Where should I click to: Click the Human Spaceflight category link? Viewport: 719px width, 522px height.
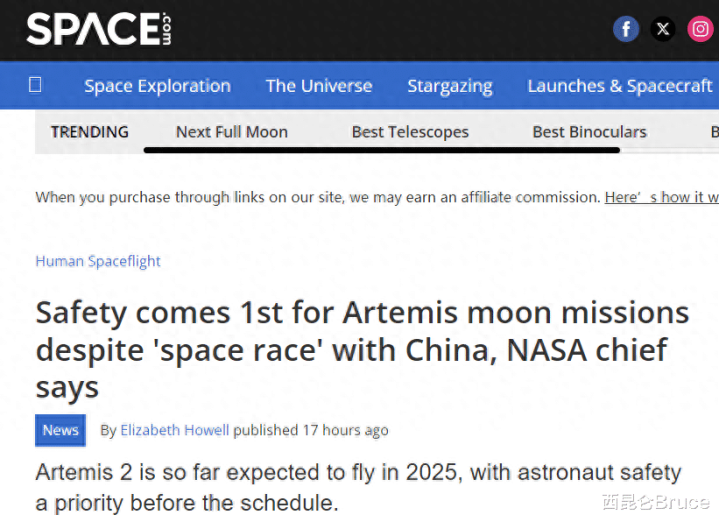pos(98,261)
